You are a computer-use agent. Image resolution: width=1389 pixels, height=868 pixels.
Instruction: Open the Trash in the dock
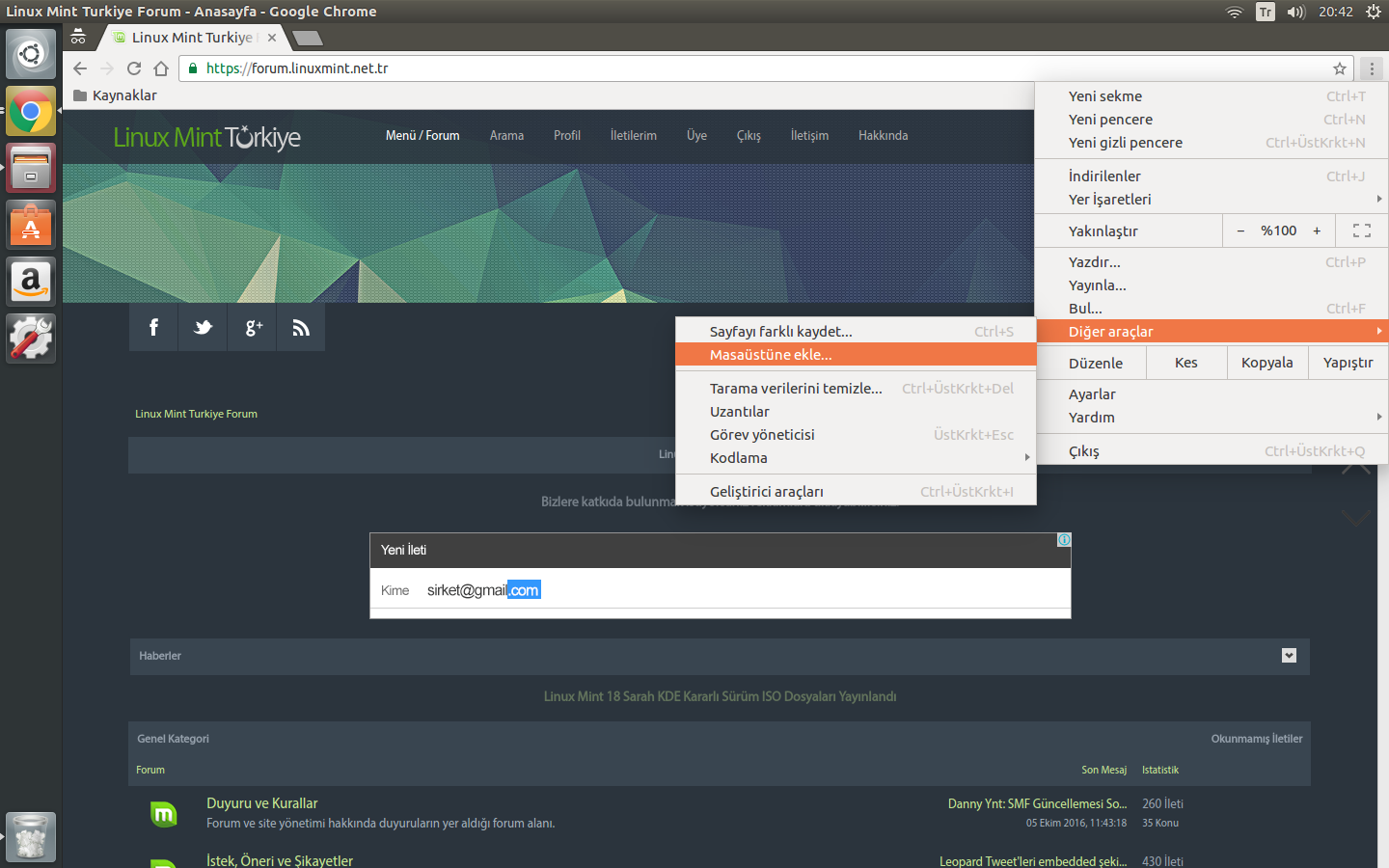point(31,837)
